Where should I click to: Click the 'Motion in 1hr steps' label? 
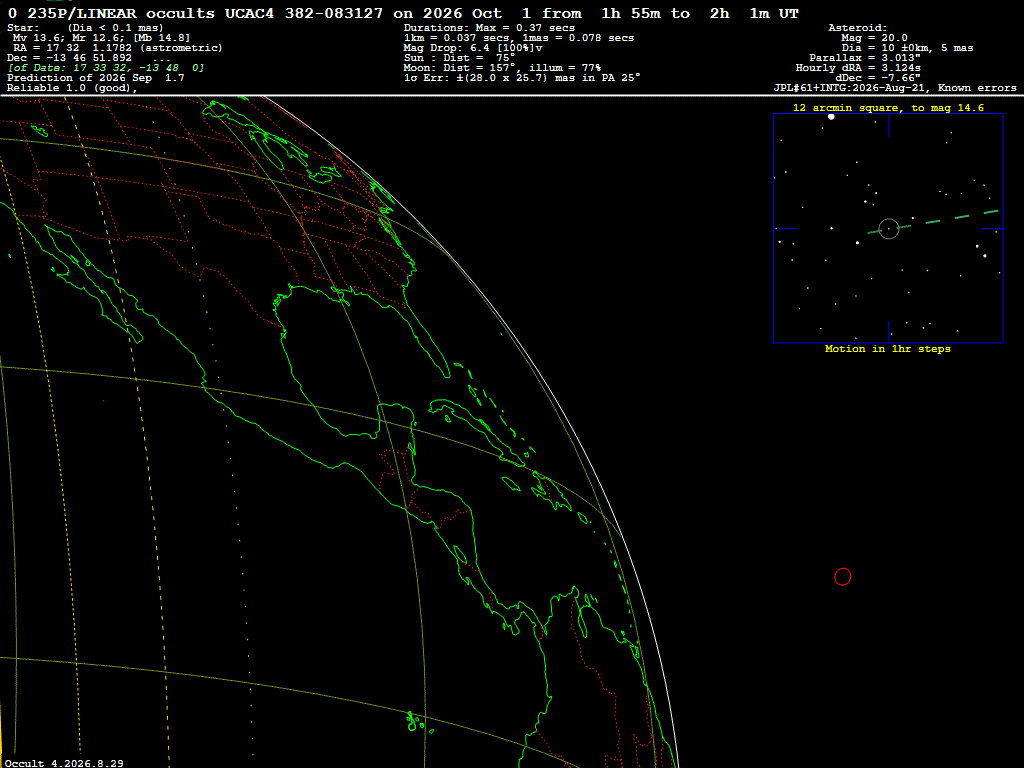(x=888, y=349)
